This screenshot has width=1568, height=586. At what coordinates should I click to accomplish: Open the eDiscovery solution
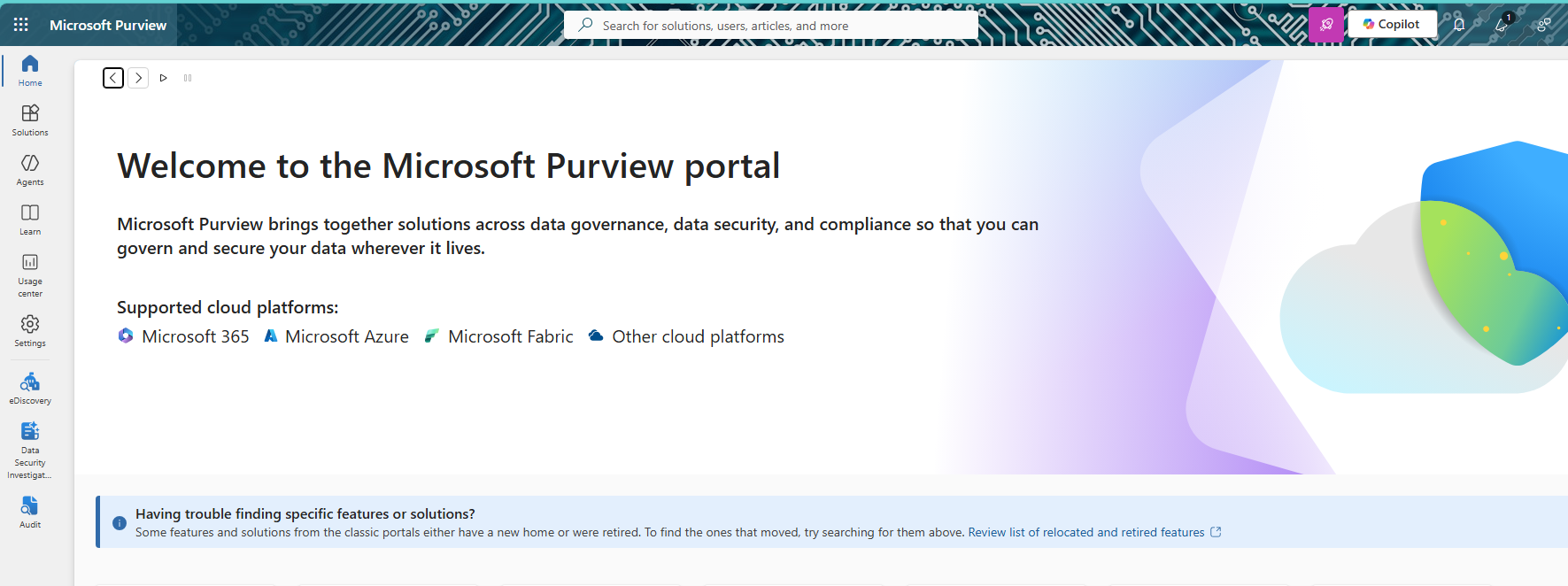point(30,389)
